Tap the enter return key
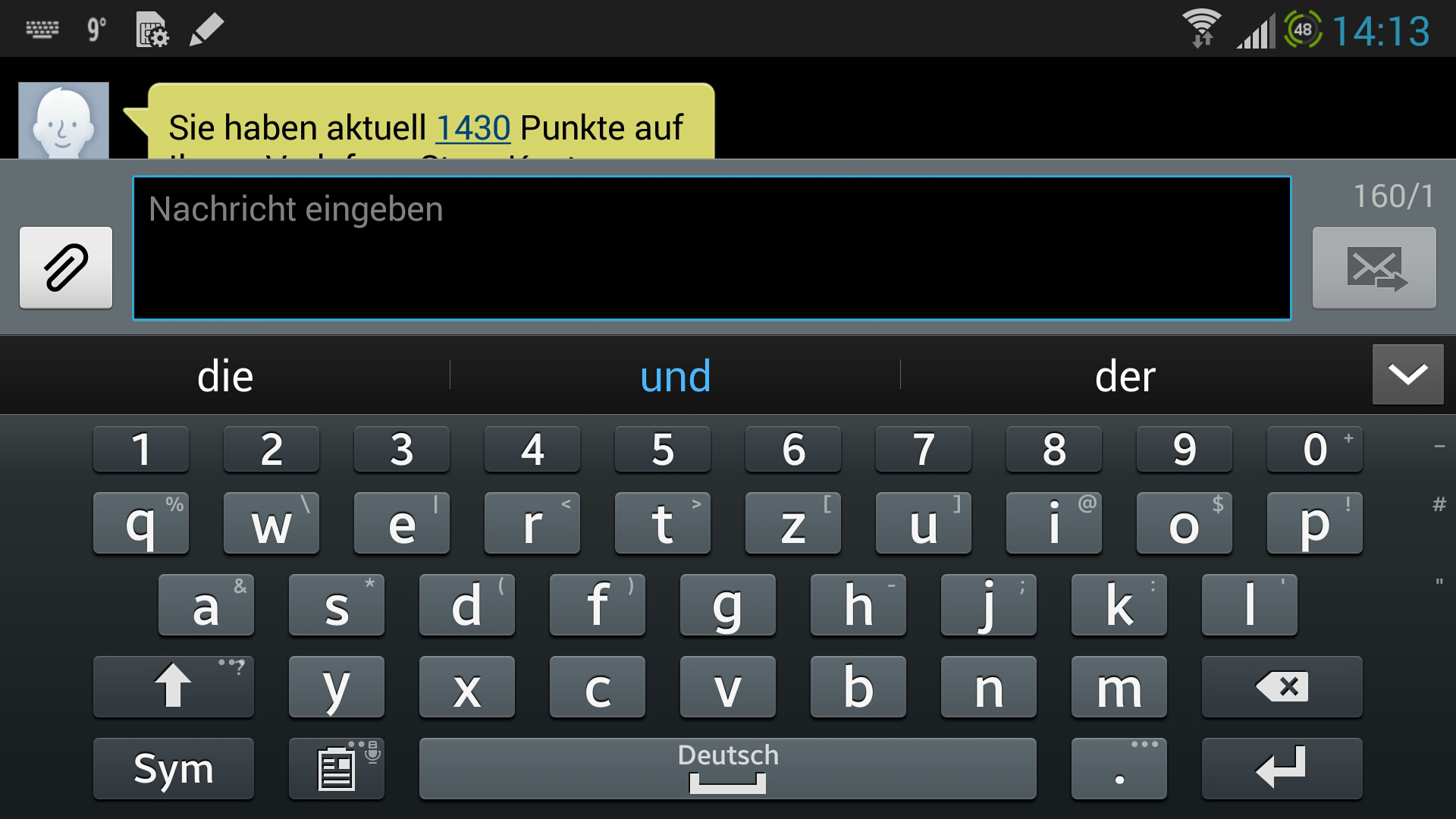This screenshot has width=1456, height=819. 1282,769
